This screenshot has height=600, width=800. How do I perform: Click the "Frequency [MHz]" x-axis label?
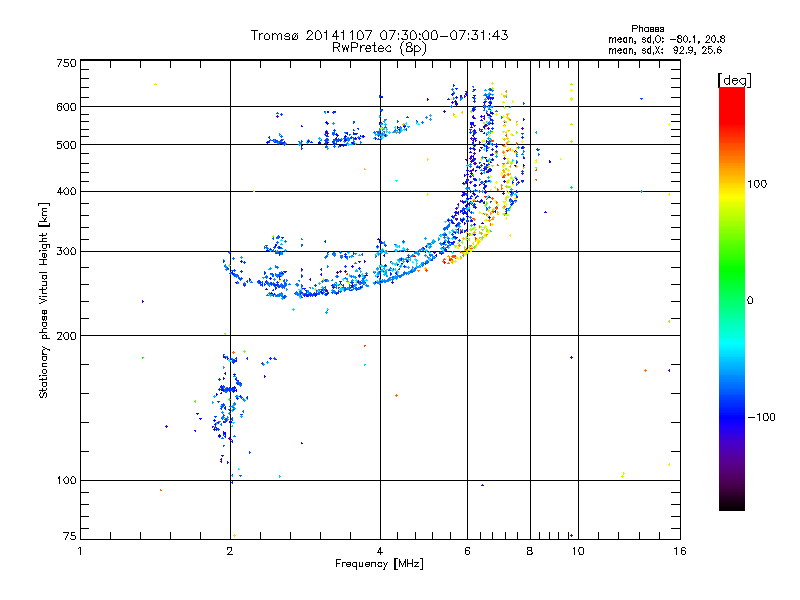click(x=379, y=564)
